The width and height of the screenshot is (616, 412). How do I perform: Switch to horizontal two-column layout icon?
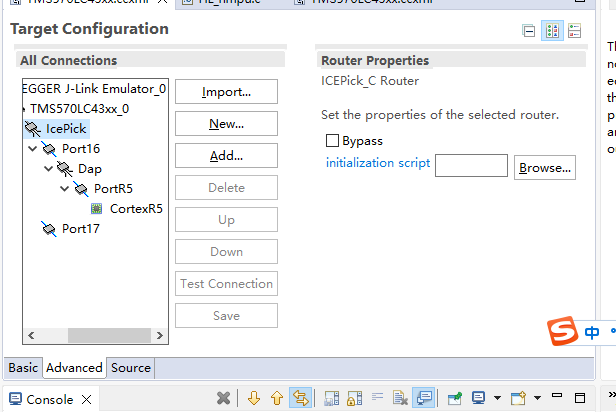point(552,31)
